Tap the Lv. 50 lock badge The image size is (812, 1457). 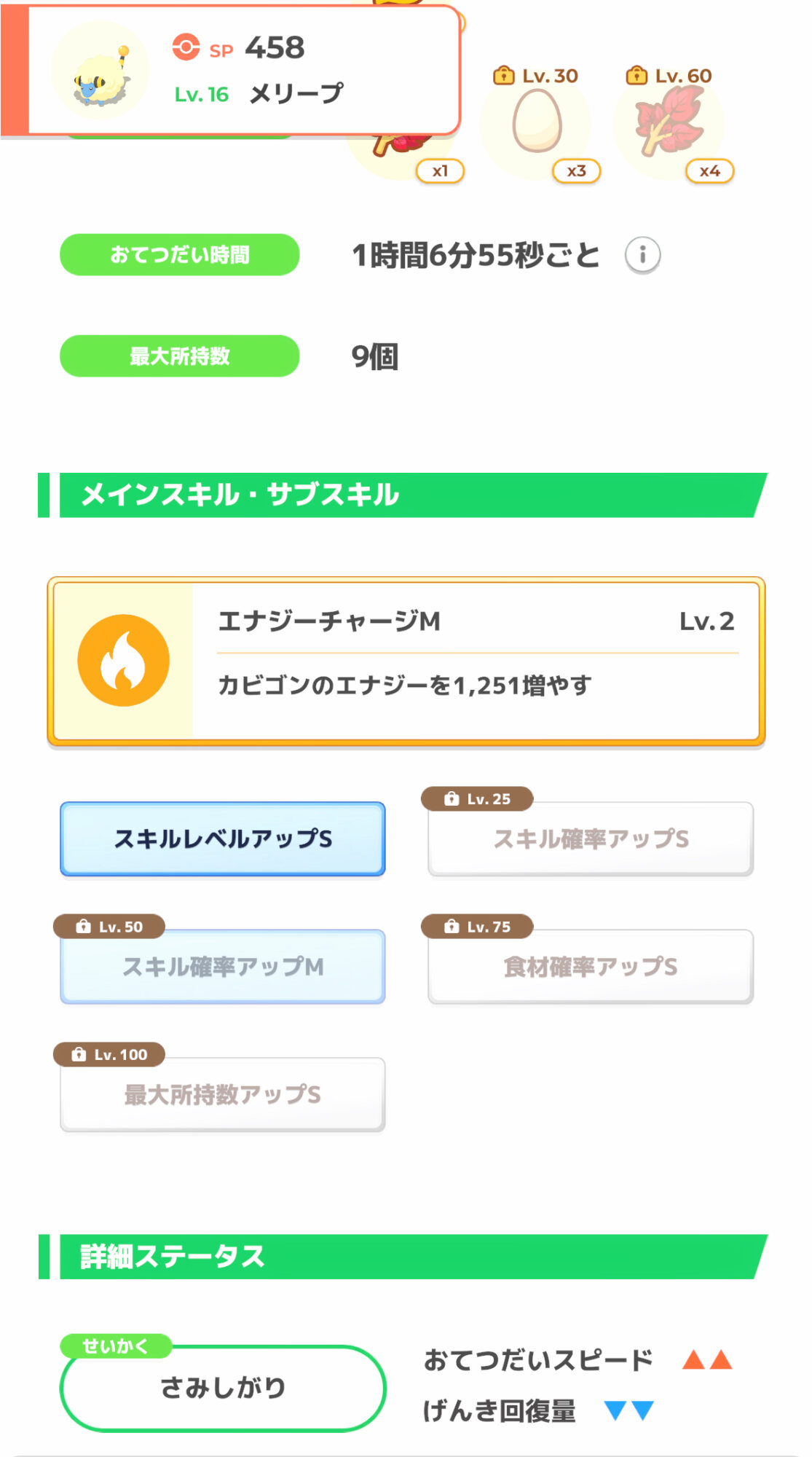109,927
